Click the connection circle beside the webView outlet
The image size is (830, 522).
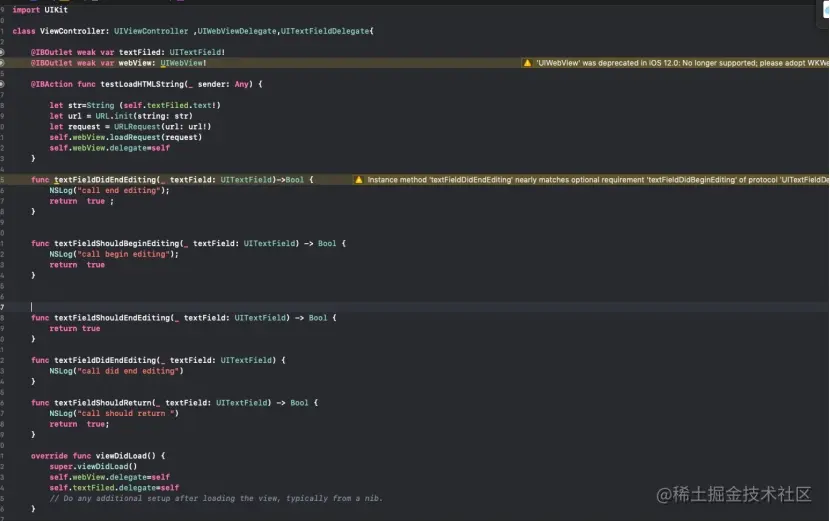pos(2,63)
